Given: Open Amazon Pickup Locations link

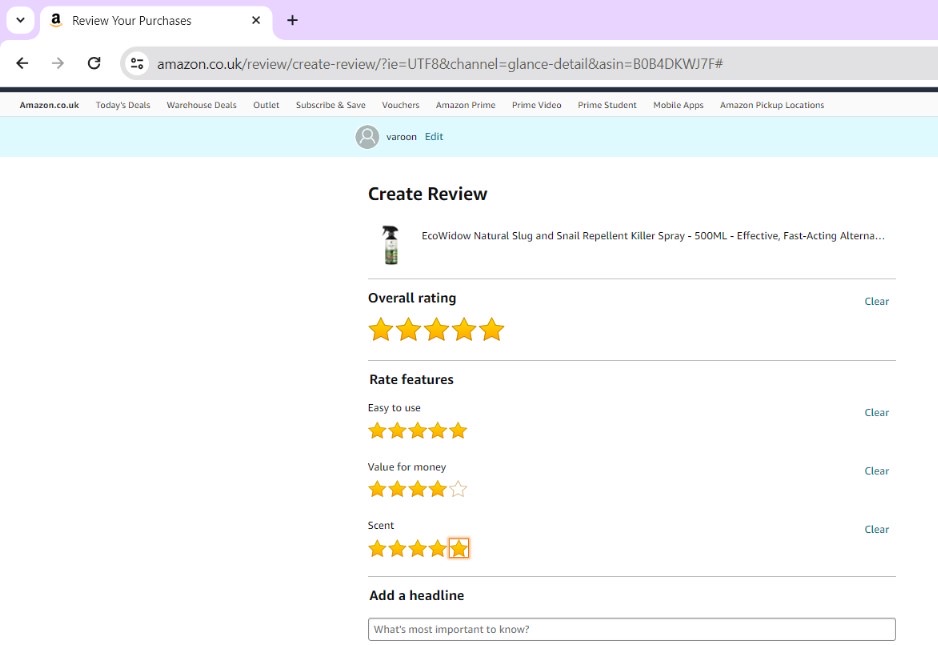Looking at the screenshot, I should pyautogui.click(x=772, y=105).
